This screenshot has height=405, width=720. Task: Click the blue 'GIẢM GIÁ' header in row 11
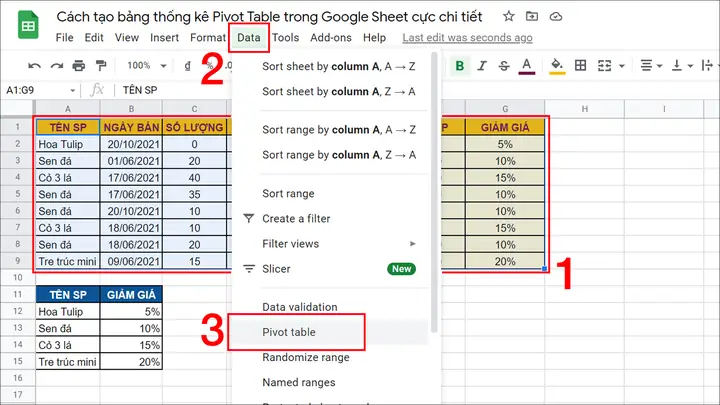(x=131, y=294)
